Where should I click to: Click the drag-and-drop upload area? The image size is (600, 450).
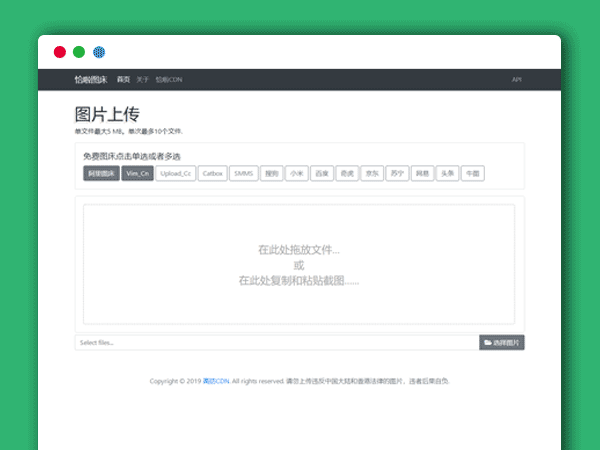[299, 264]
